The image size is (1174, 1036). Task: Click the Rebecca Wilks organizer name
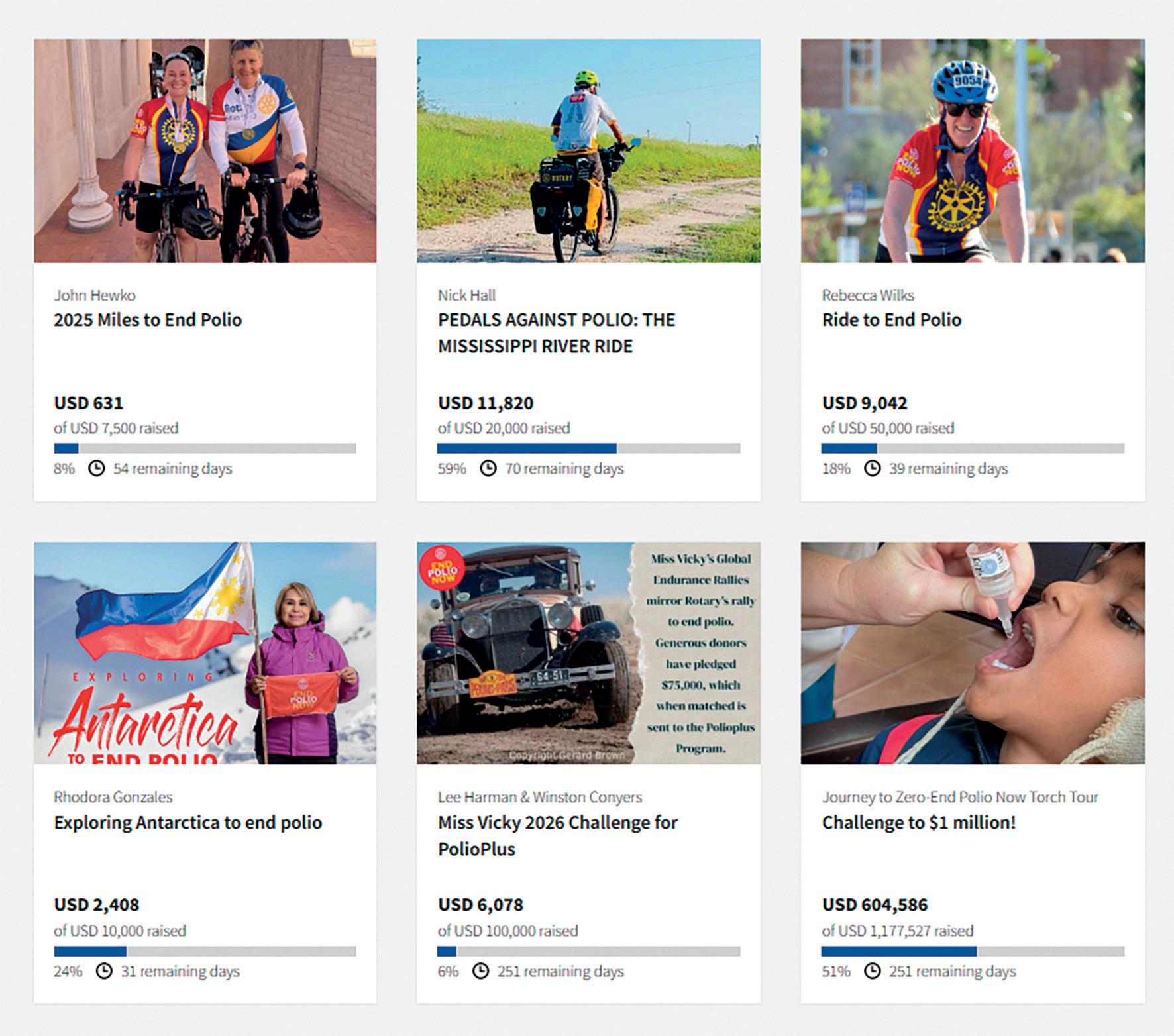tap(868, 295)
